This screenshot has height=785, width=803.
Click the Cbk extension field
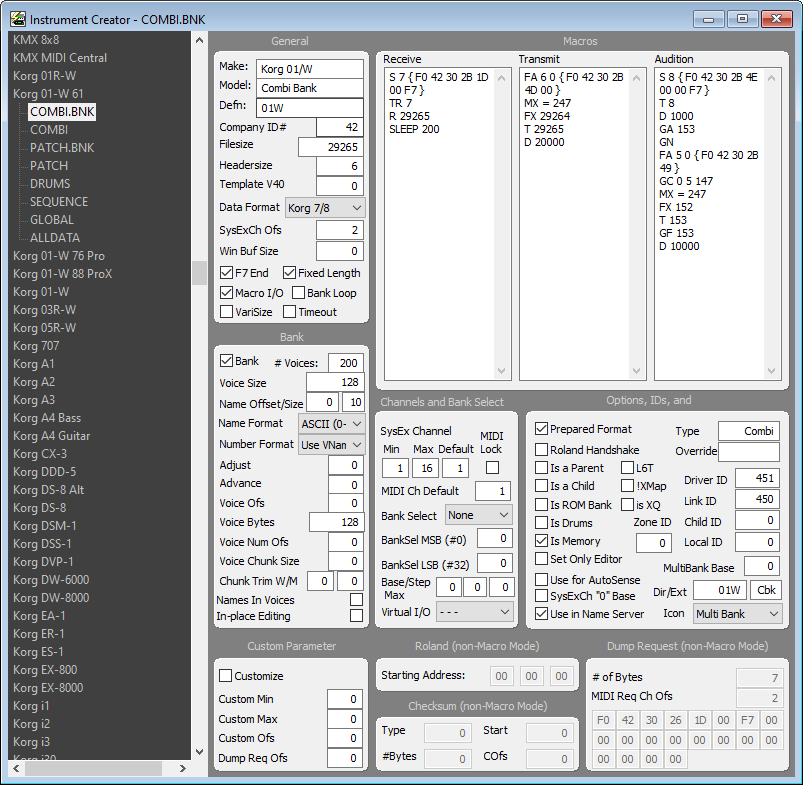pos(766,590)
